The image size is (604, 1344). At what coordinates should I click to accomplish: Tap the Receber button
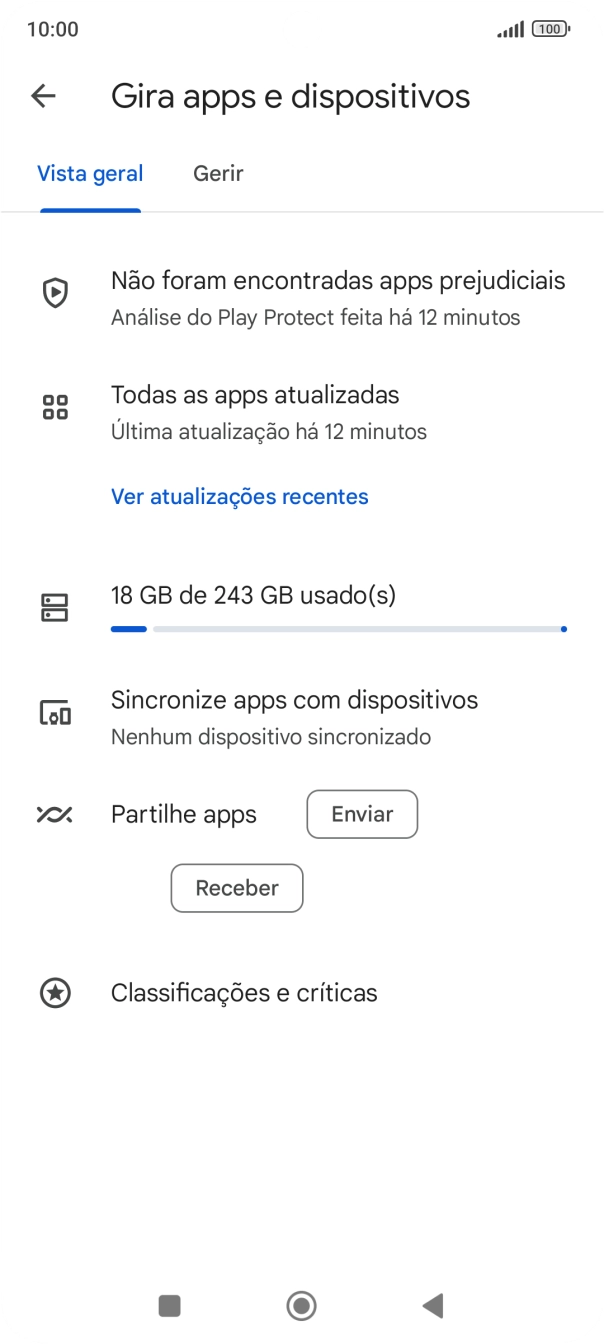[x=237, y=888]
